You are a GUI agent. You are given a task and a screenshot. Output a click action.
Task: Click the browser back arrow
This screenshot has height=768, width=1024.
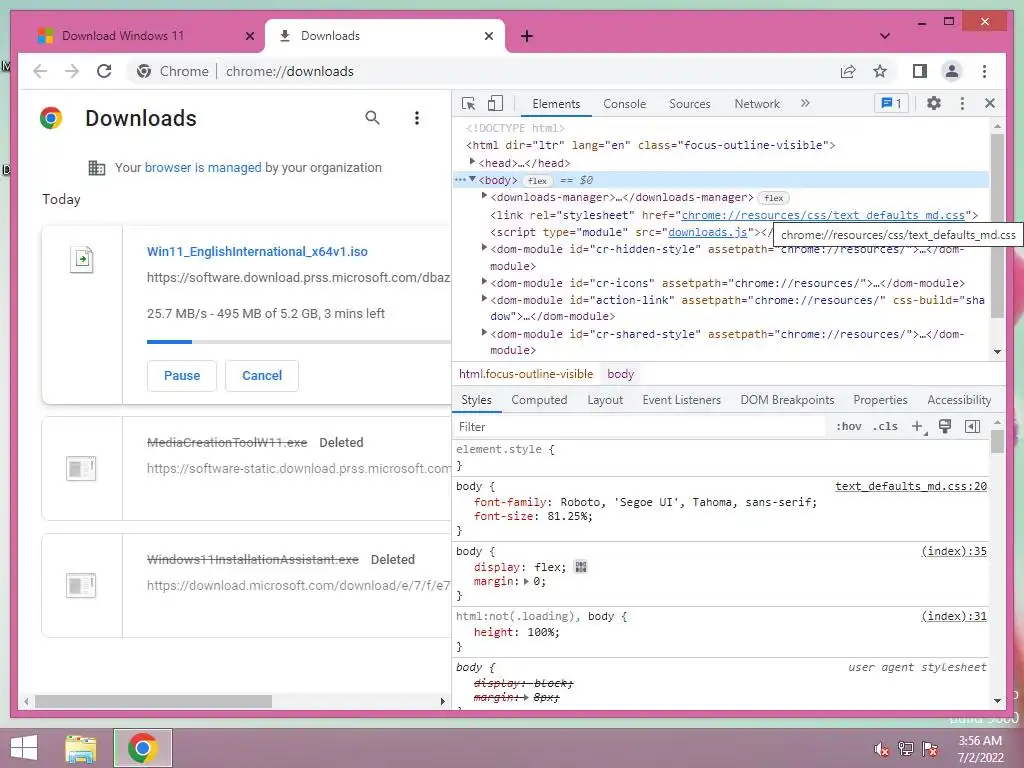40,71
